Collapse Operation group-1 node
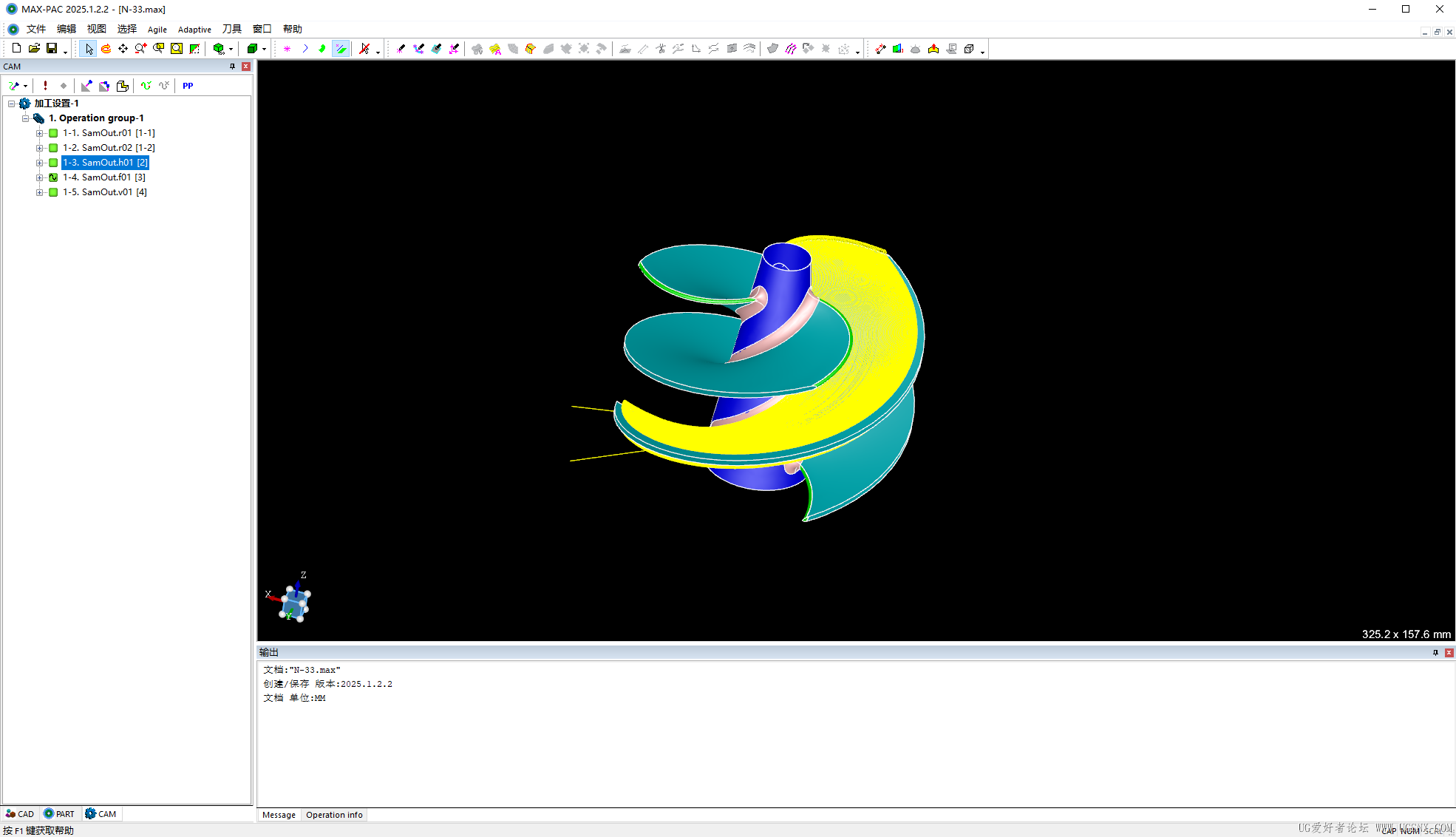This screenshot has height=837, width=1456. coord(25,118)
